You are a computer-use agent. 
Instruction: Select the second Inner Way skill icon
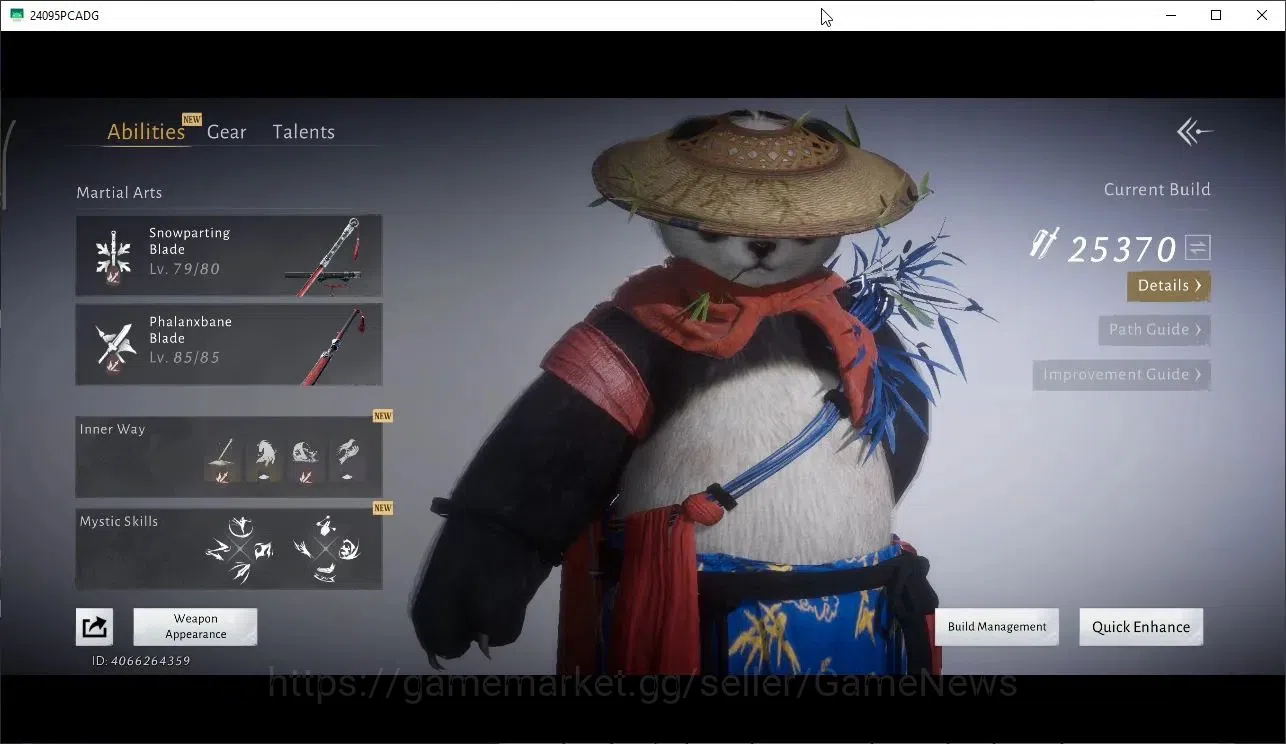(264, 459)
